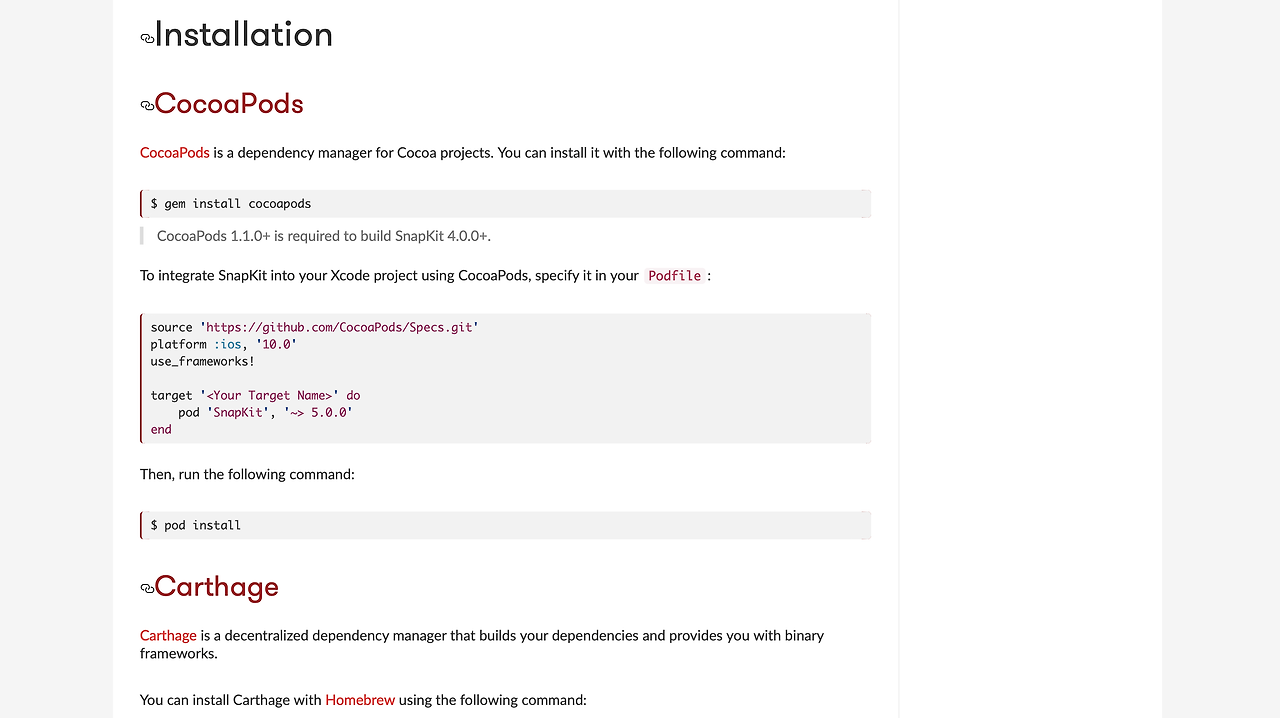Screen dimensions: 1280x718
Task: Click the large Carthage section heading
Action: [x=216, y=586]
